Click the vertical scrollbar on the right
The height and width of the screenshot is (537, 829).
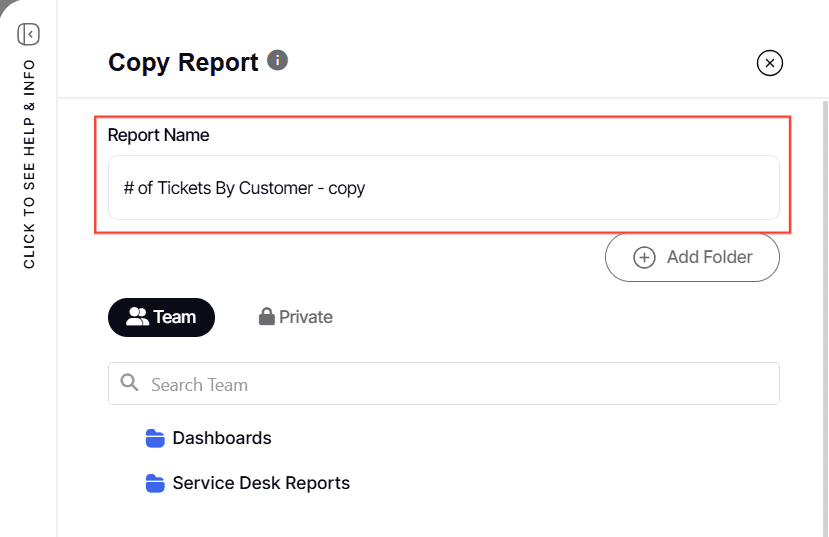[825, 319]
